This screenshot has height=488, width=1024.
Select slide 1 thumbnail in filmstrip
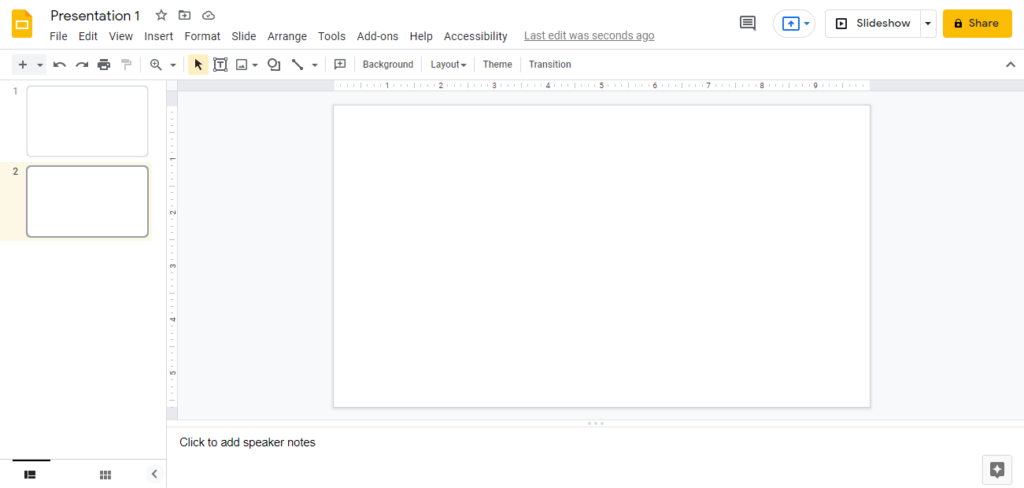[x=87, y=121]
